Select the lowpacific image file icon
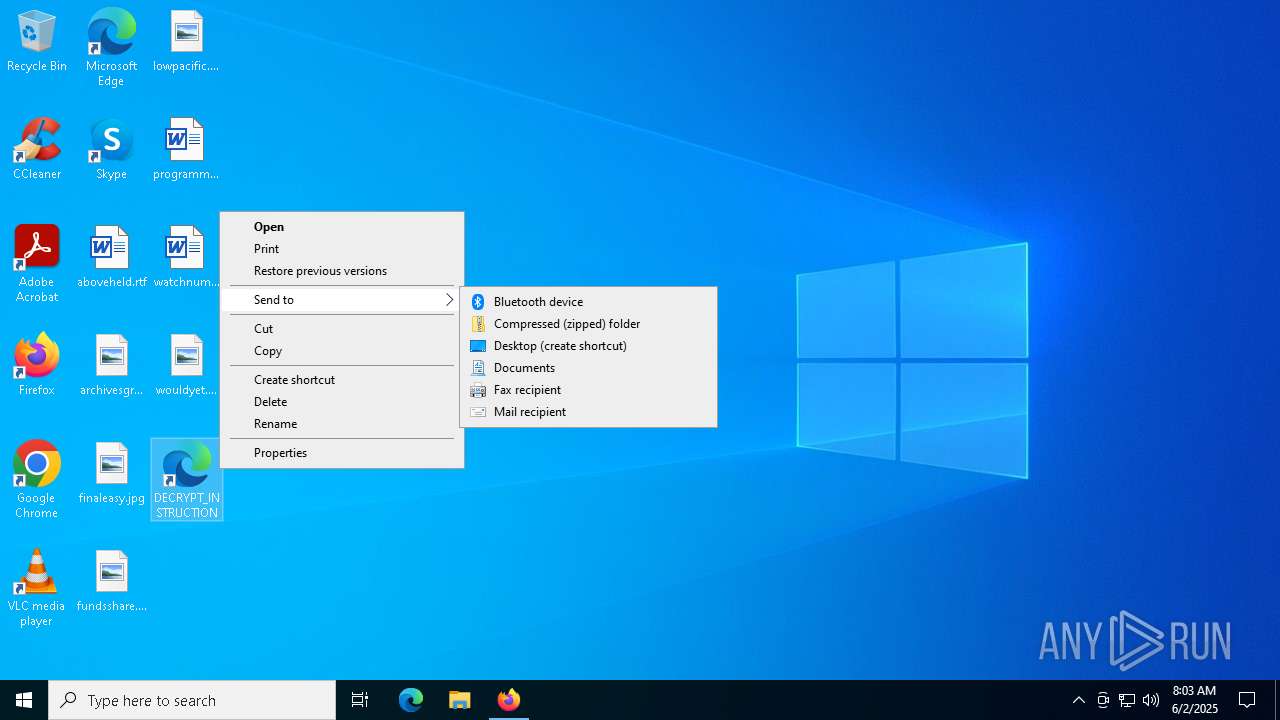This screenshot has height=720, width=1280. pyautogui.click(x=186, y=42)
